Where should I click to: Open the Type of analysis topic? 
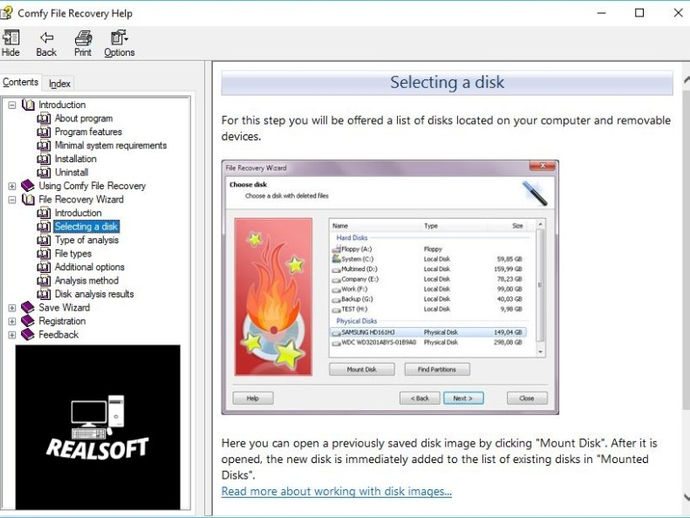click(x=87, y=240)
